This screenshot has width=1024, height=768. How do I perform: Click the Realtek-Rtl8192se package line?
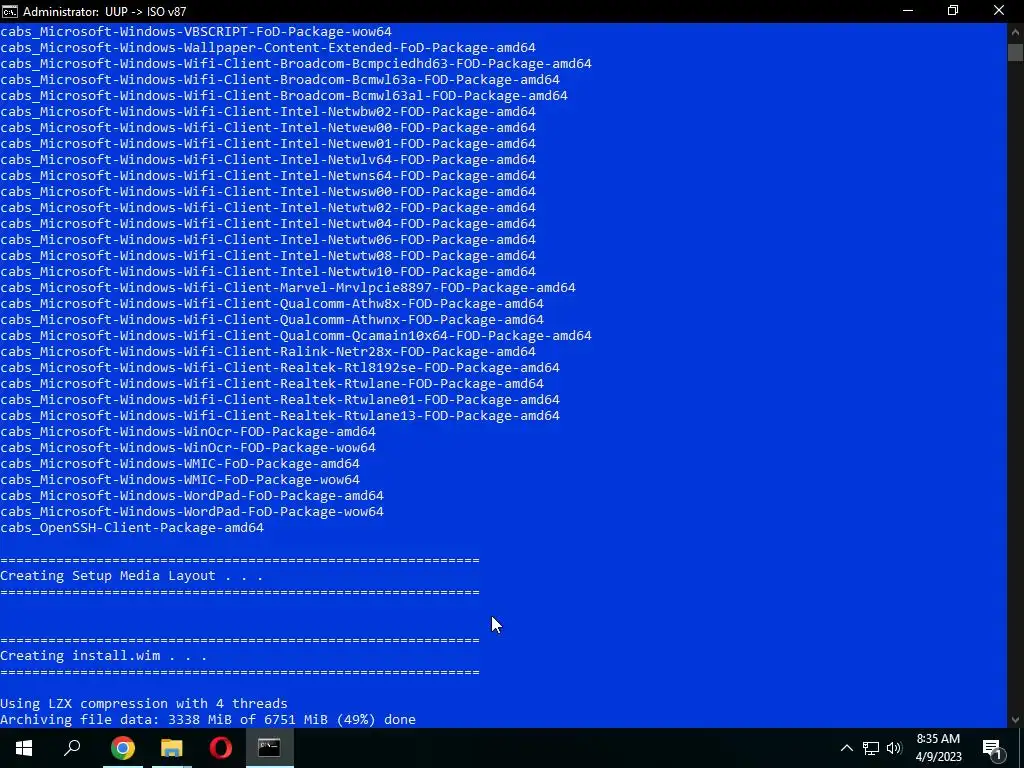point(280,368)
